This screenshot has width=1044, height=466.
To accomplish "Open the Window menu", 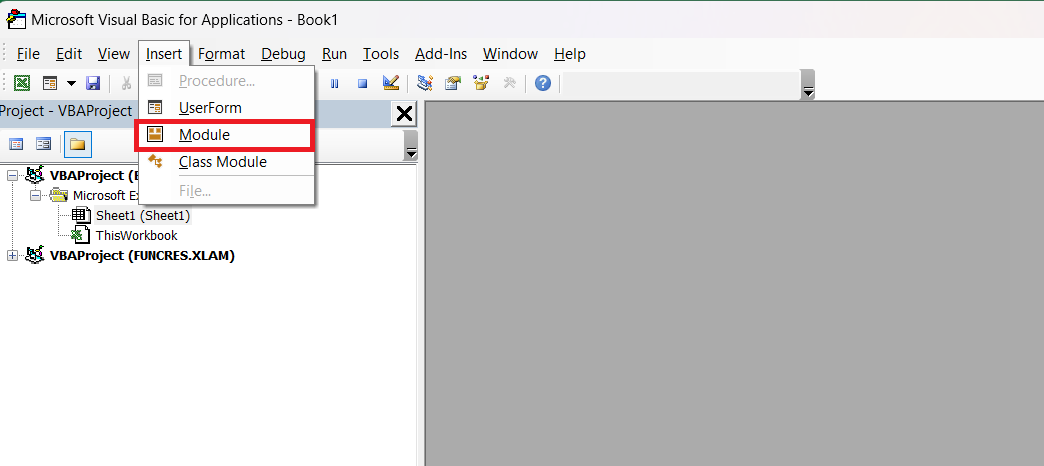I will [511, 54].
